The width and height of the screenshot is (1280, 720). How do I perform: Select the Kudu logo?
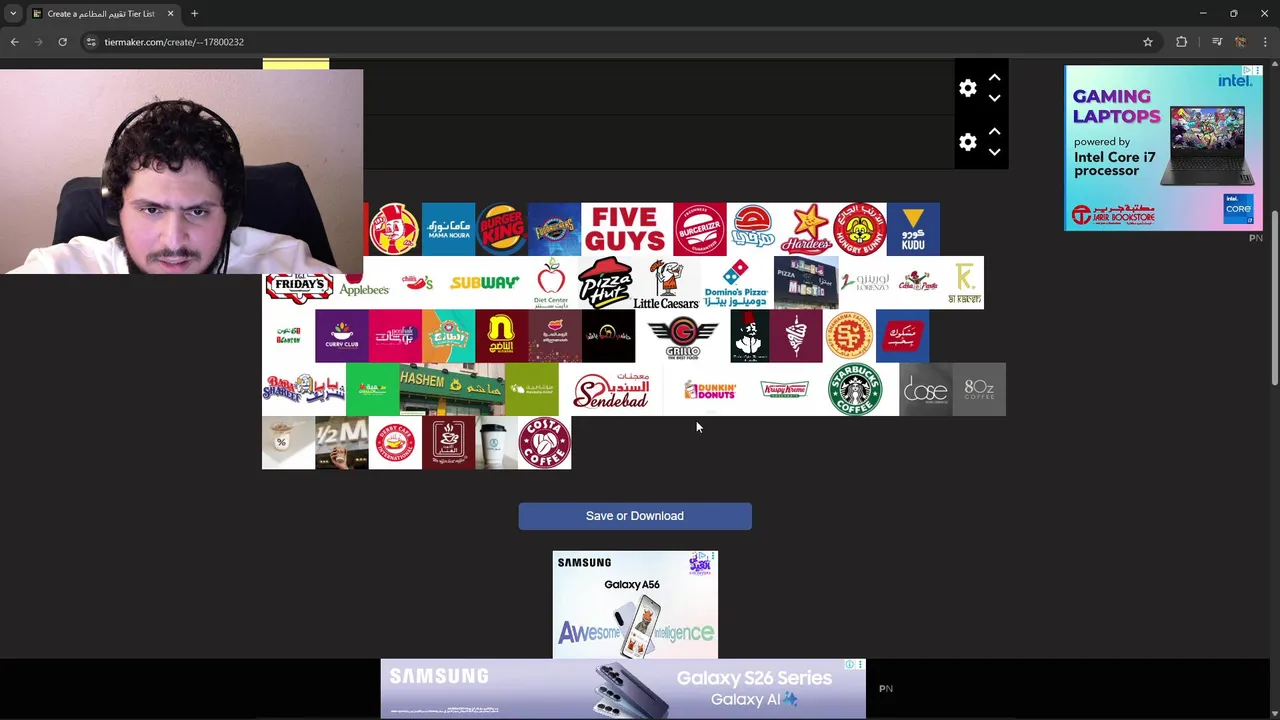click(x=913, y=229)
